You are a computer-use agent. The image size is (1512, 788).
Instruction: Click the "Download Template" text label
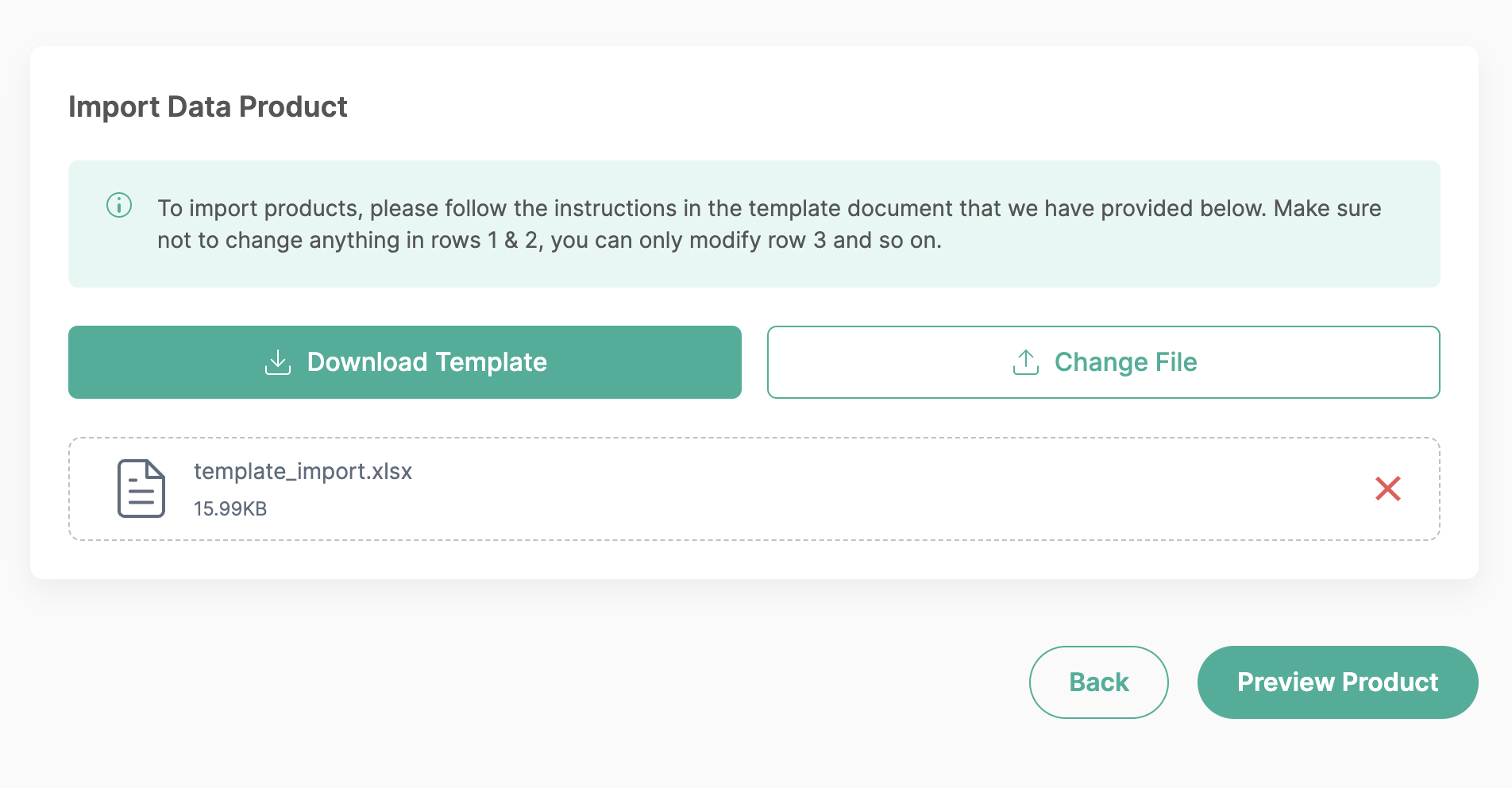pyautogui.click(x=427, y=362)
